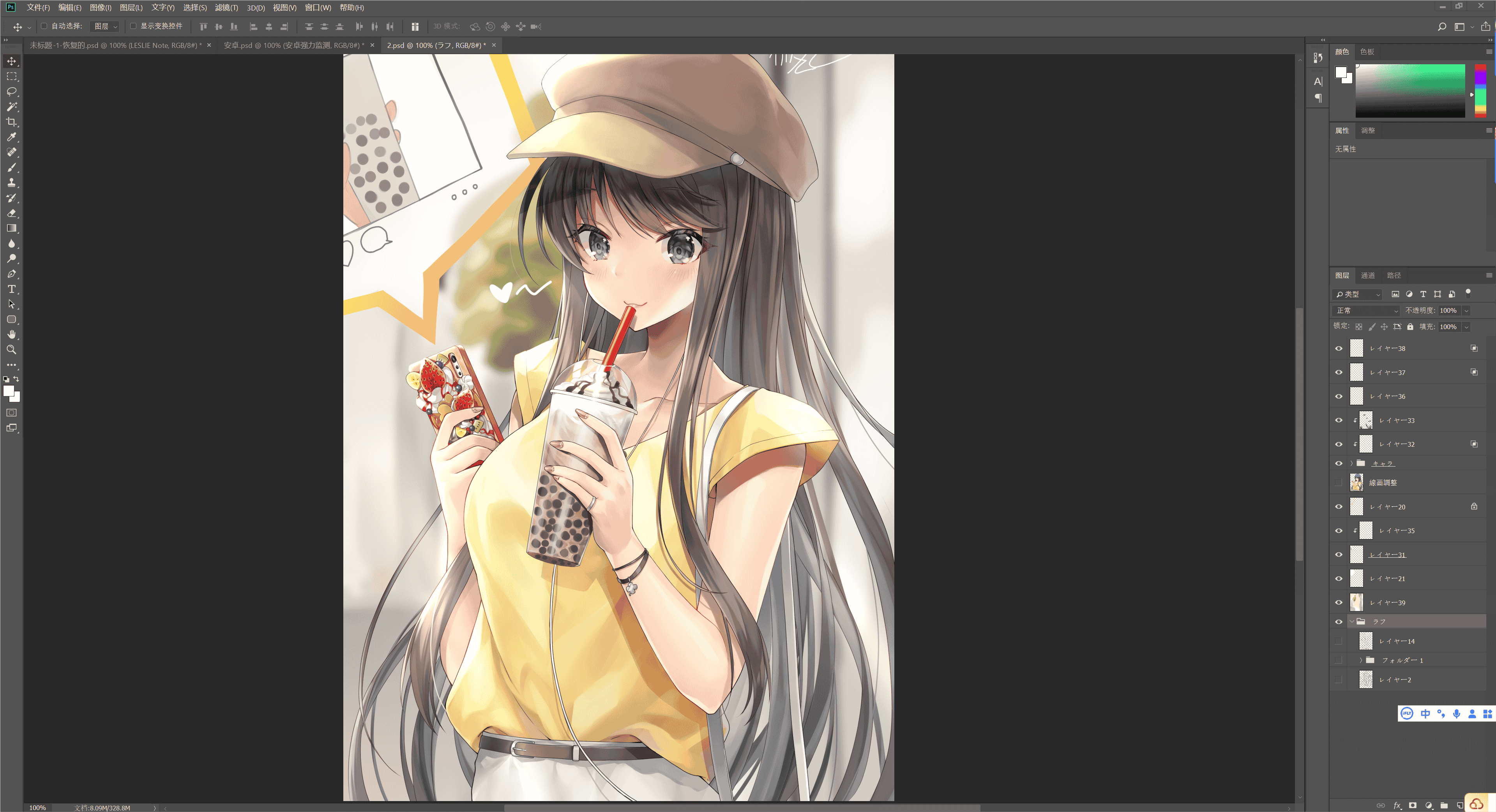This screenshot has width=1496, height=812.
Task: Enable the 显示变换控件 checkbox
Action: pos(133,26)
